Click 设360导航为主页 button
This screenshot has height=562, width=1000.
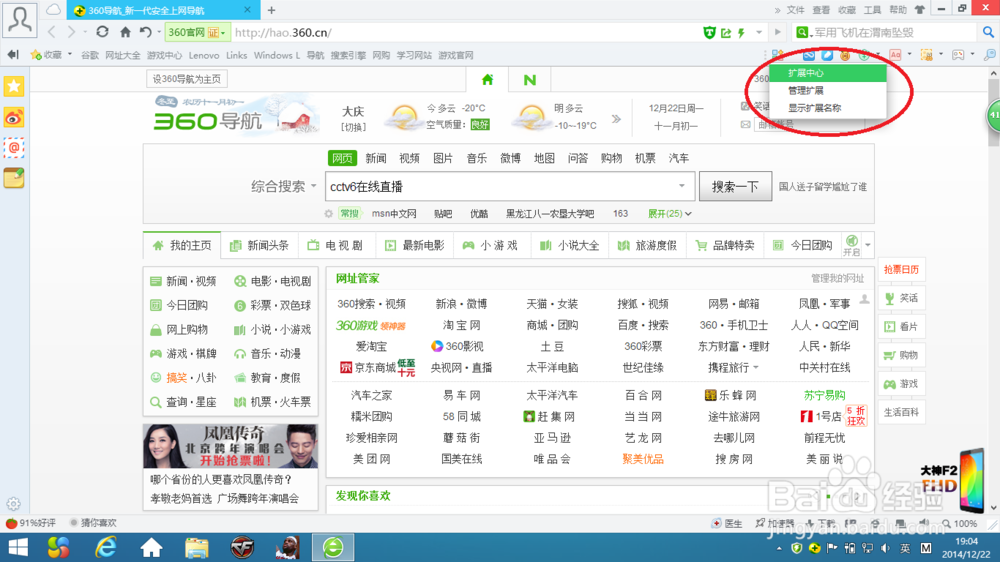coord(187,79)
